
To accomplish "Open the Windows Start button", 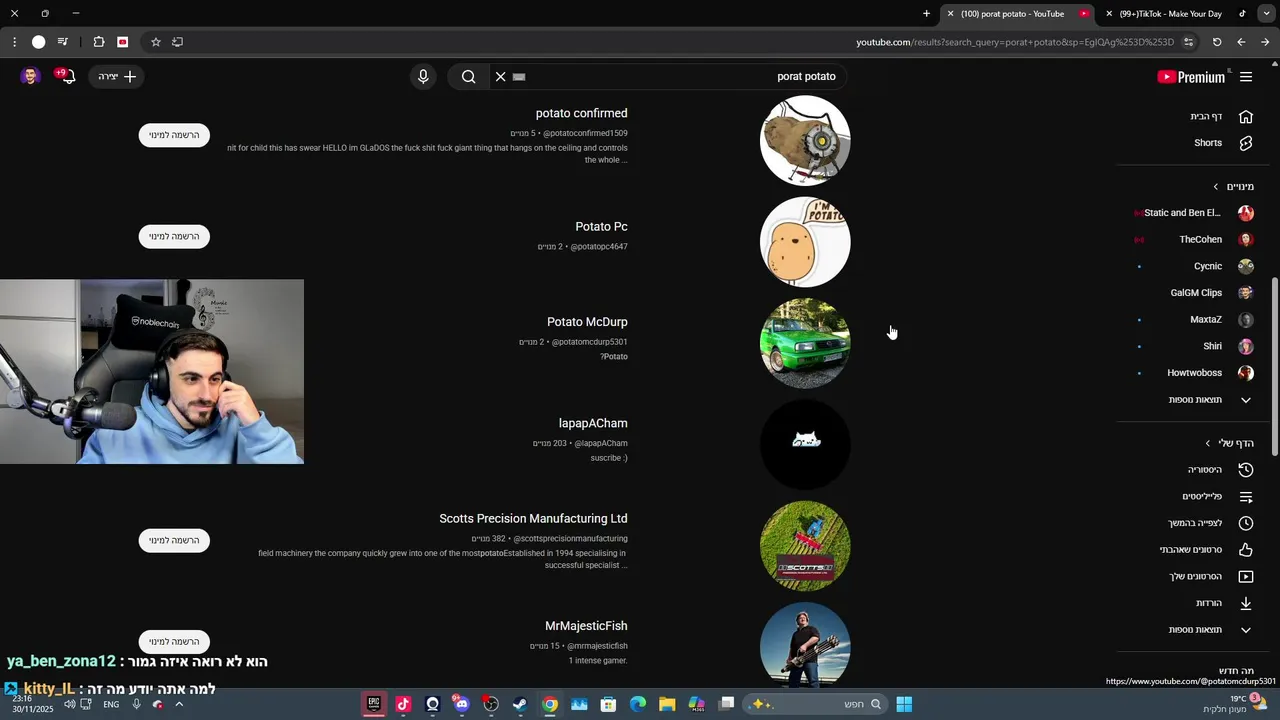I will pyautogui.click(x=904, y=704).
